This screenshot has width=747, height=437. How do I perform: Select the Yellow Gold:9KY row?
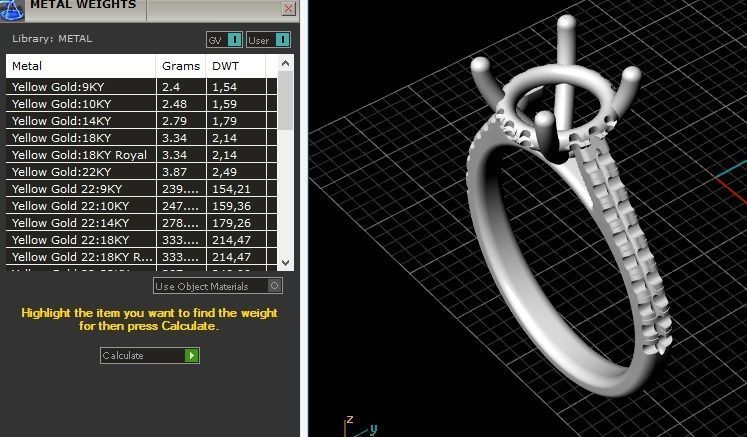pos(141,87)
